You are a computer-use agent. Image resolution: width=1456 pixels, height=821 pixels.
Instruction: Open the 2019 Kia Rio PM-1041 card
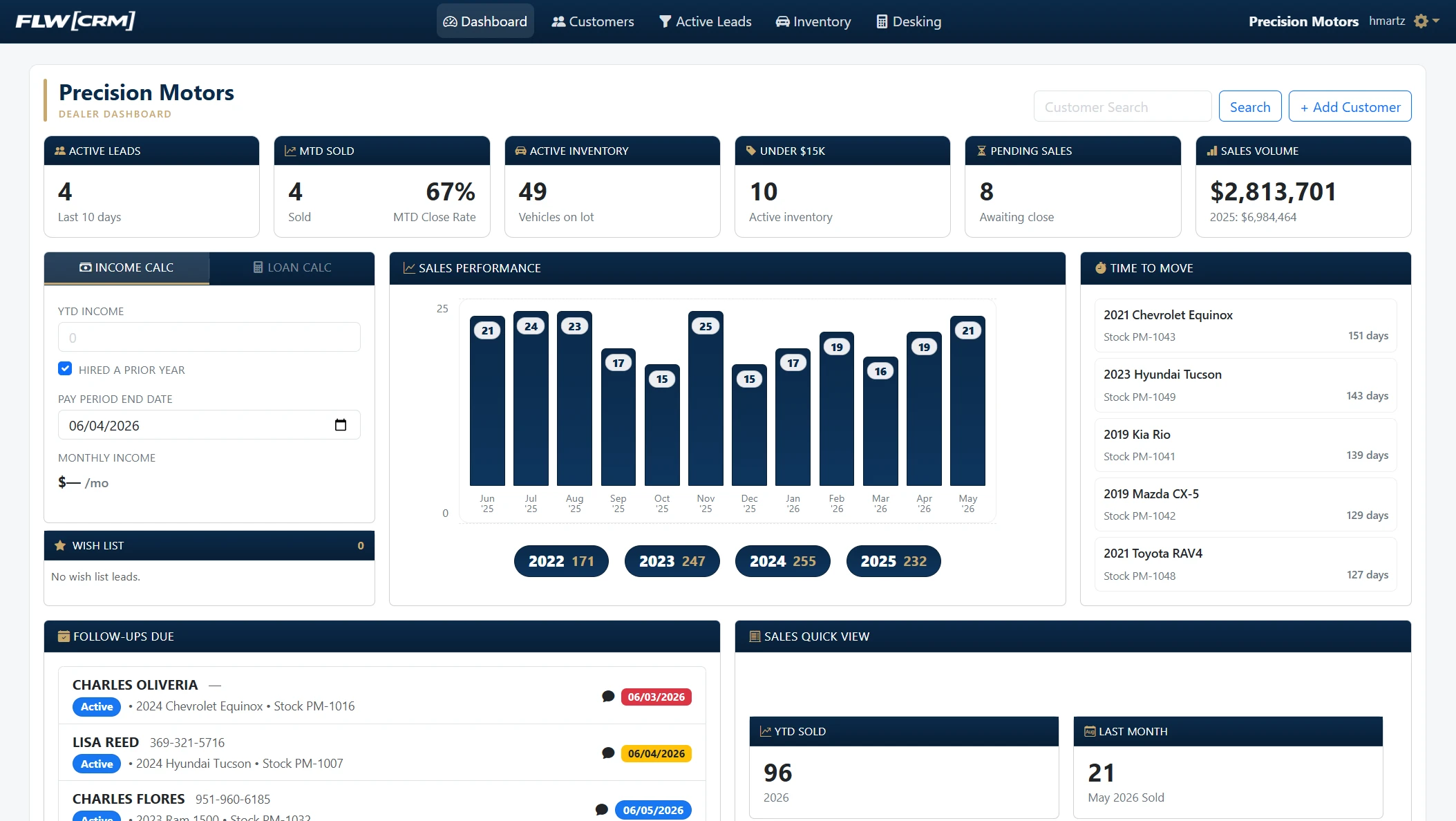click(x=1245, y=445)
